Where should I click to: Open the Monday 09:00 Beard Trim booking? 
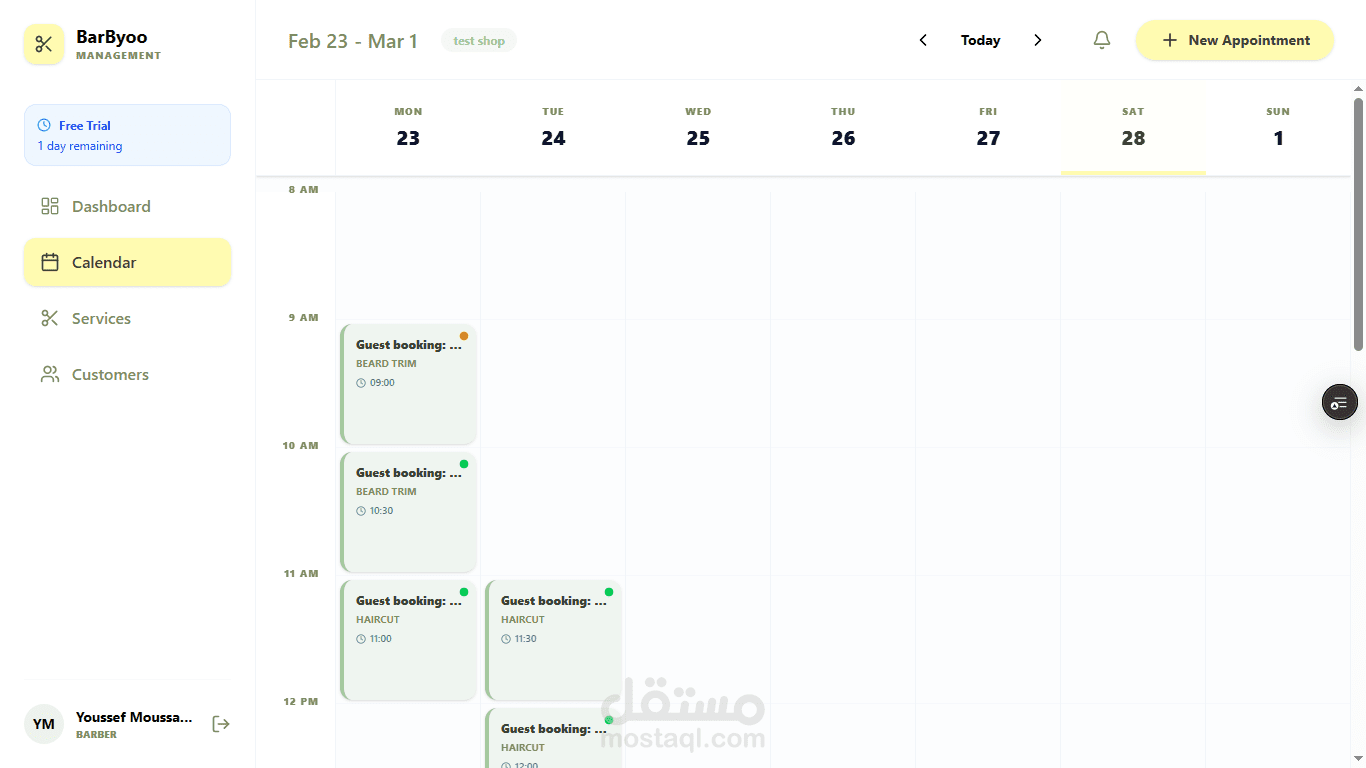click(x=408, y=384)
